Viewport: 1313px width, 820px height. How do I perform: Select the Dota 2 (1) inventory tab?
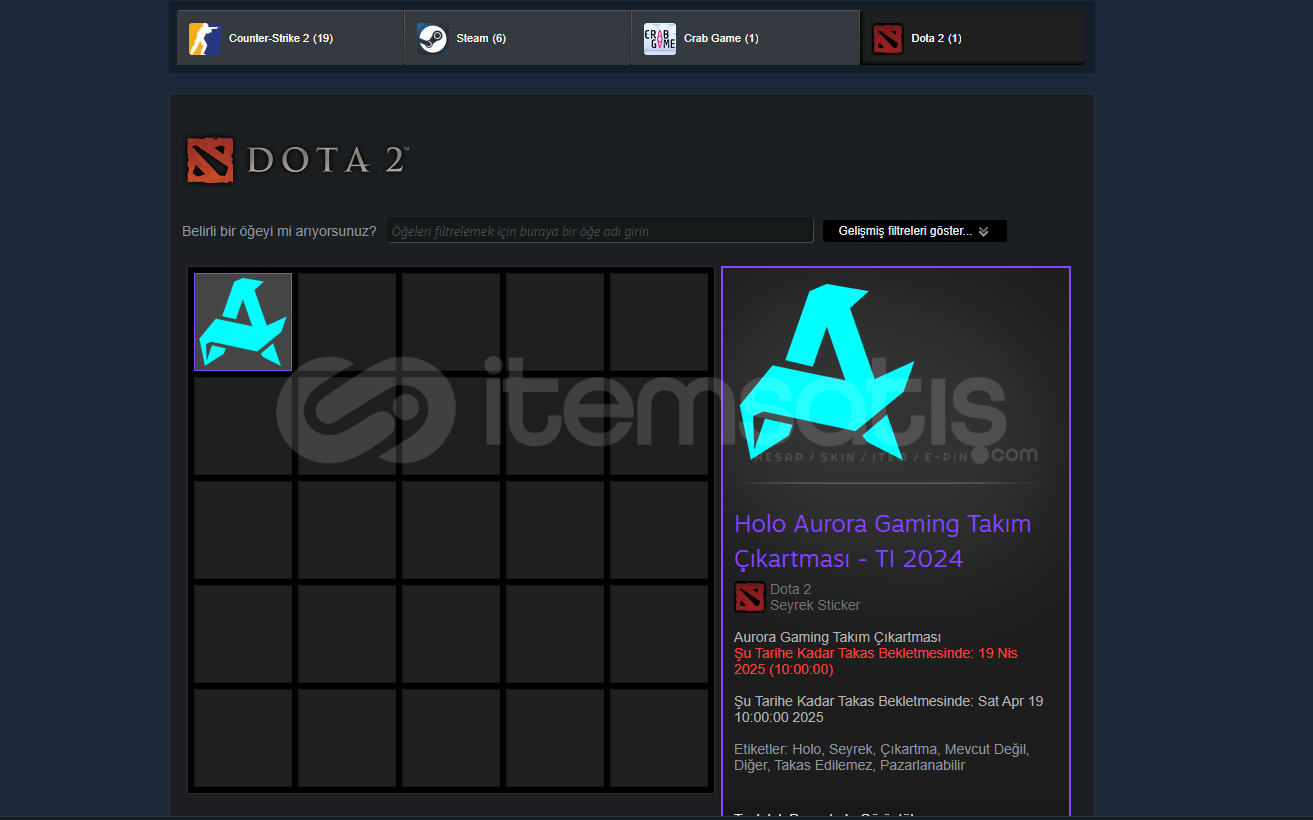pos(972,38)
